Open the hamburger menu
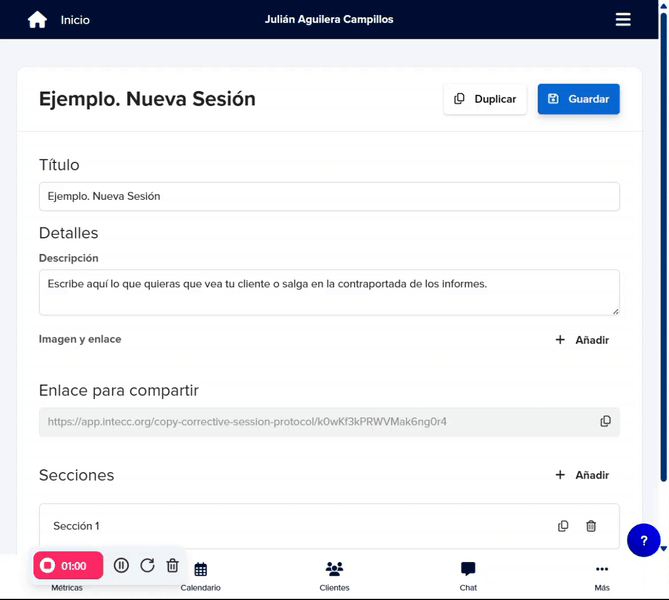Viewport: 669px width, 600px height. 623,19
